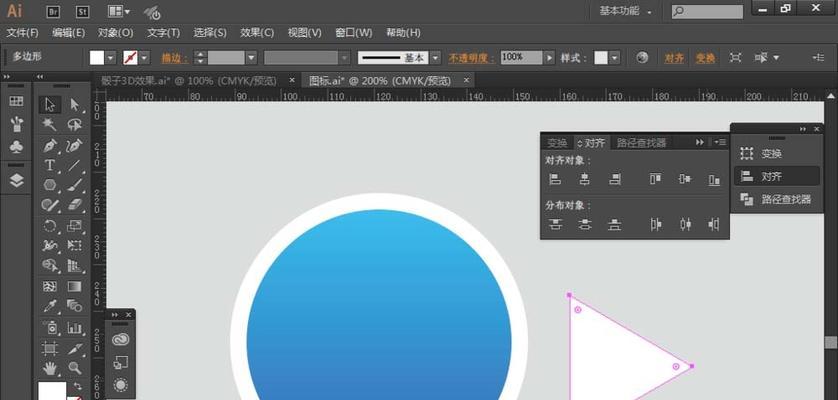Select the Gradient tool
The height and width of the screenshot is (400, 838).
[74, 287]
